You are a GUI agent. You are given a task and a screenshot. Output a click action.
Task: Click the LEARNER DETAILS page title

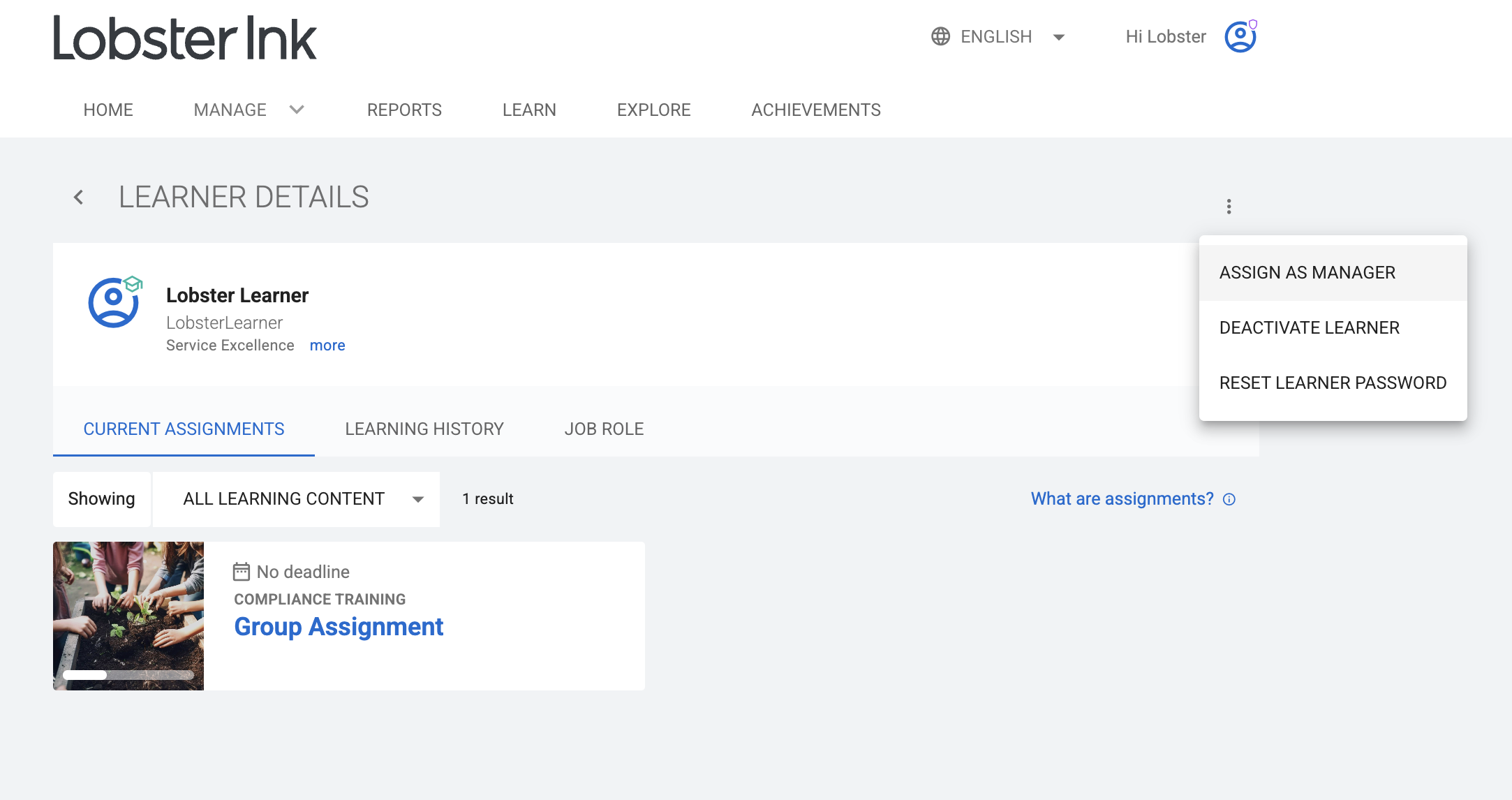click(x=244, y=198)
